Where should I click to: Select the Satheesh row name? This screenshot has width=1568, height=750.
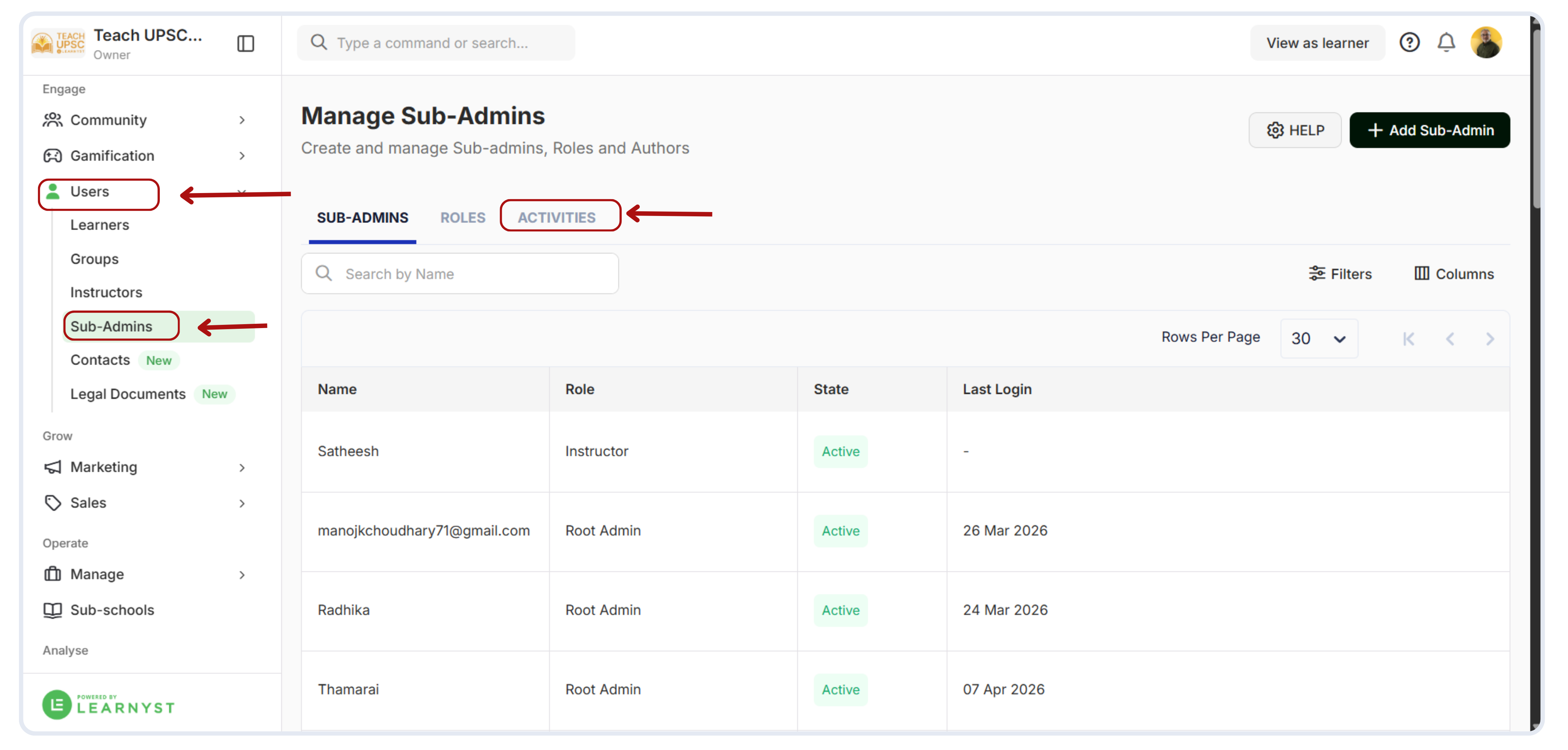point(348,451)
